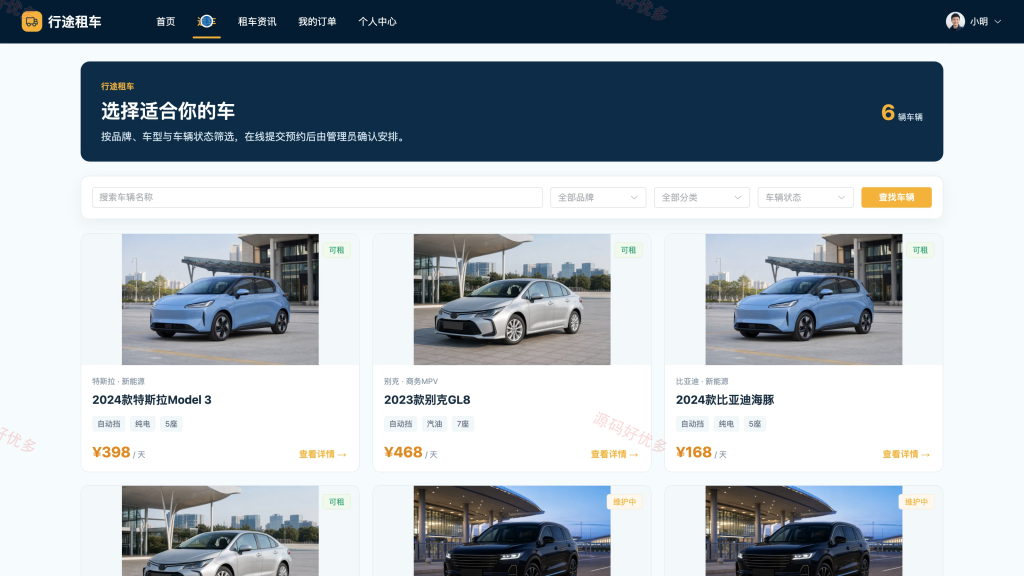Click the 行途租车 brand title
This screenshot has width=1024, height=576.
click(x=74, y=22)
